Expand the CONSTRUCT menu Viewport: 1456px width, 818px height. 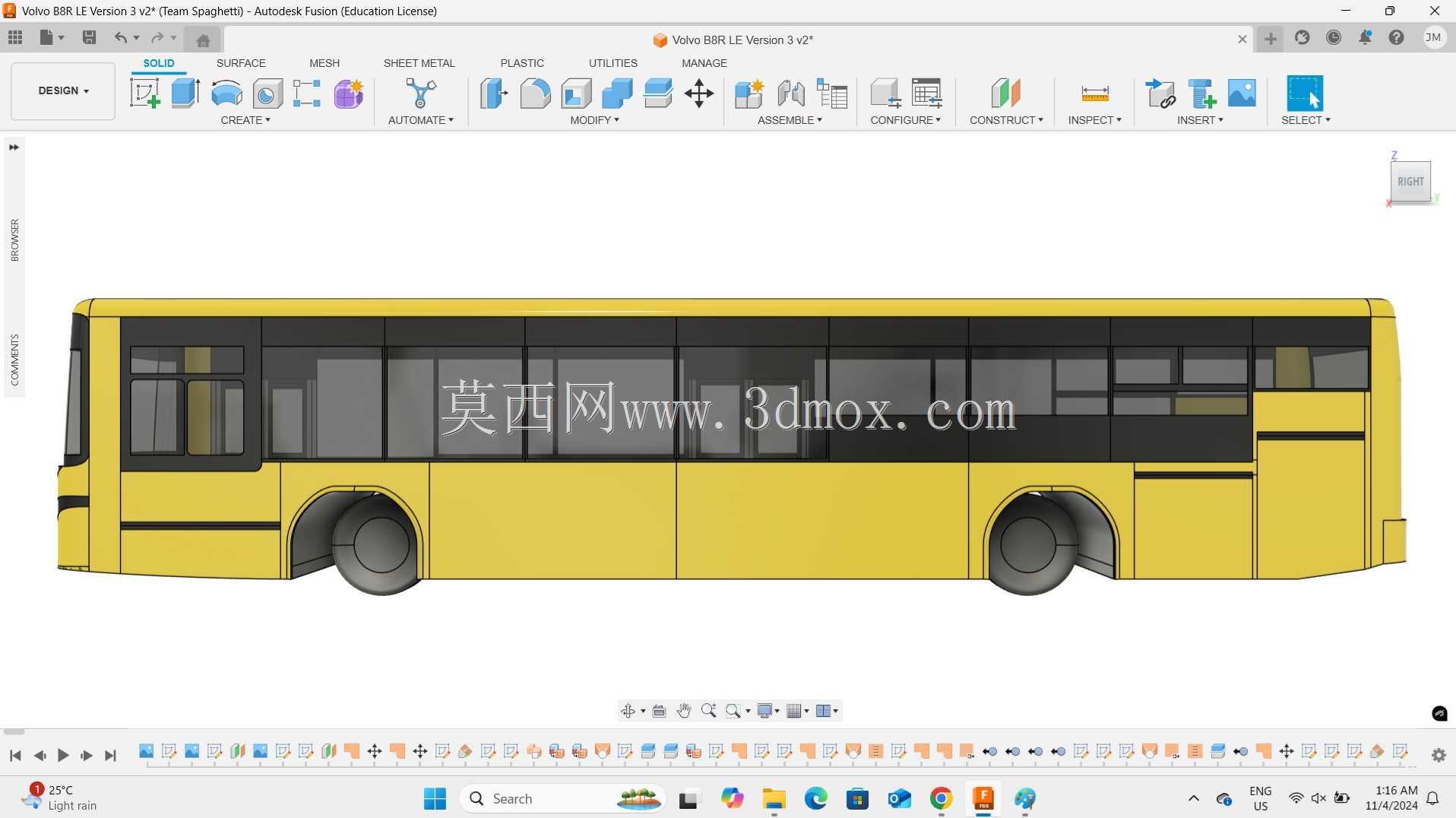1007,120
